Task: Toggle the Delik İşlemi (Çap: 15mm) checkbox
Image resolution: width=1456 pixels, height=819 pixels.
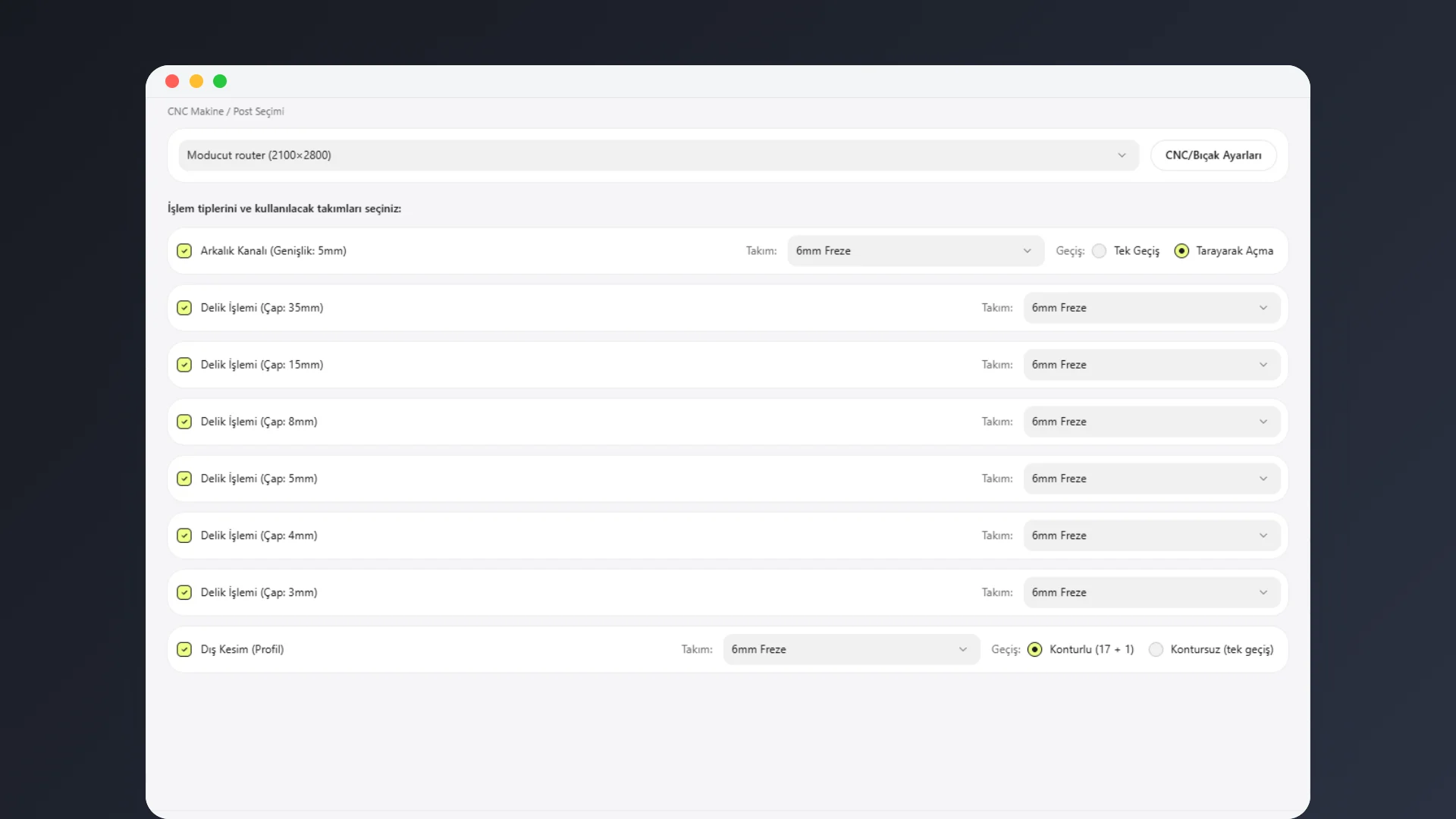Action: point(184,365)
